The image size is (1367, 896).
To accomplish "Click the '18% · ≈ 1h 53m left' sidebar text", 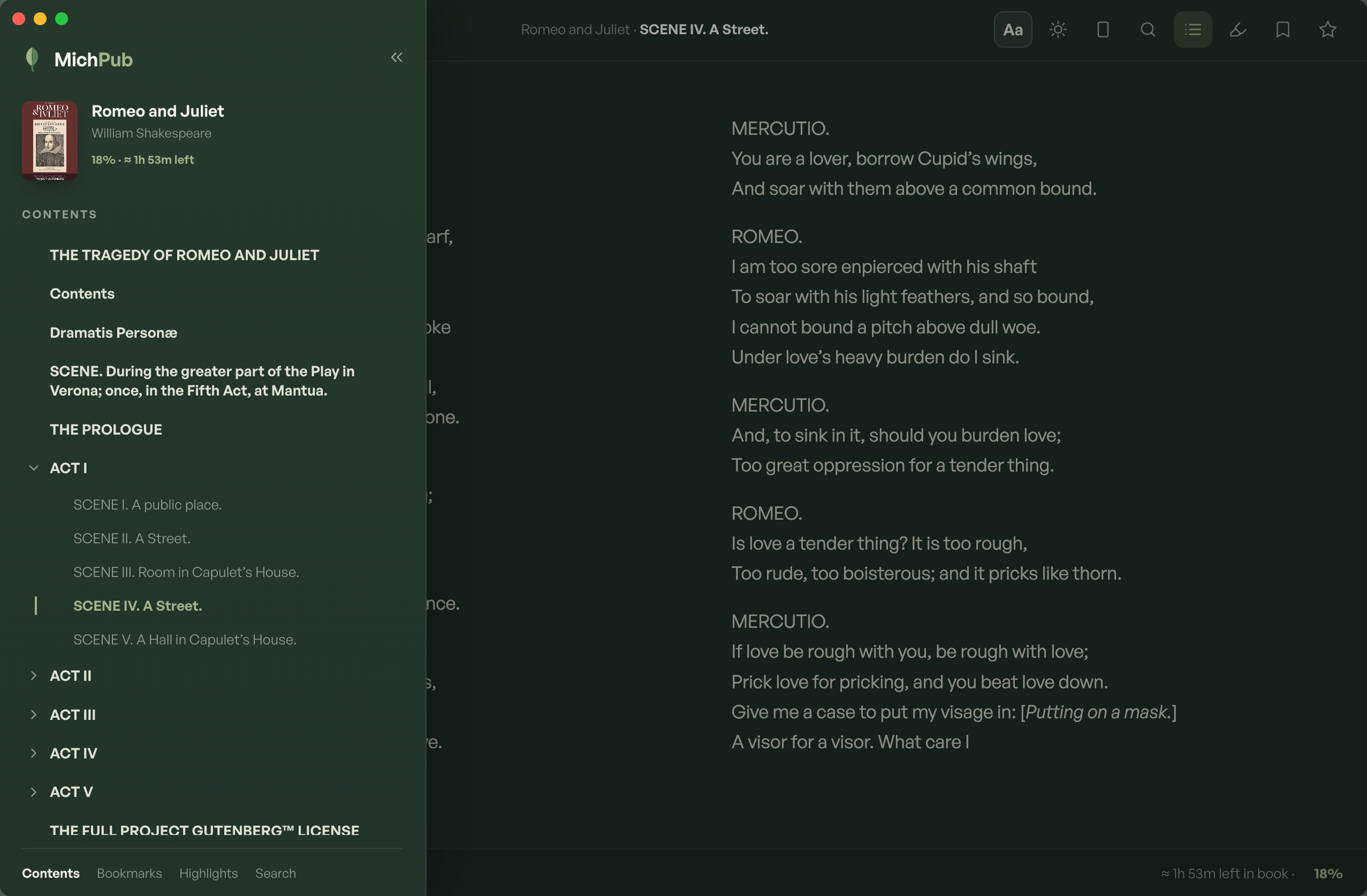I will click(142, 160).
